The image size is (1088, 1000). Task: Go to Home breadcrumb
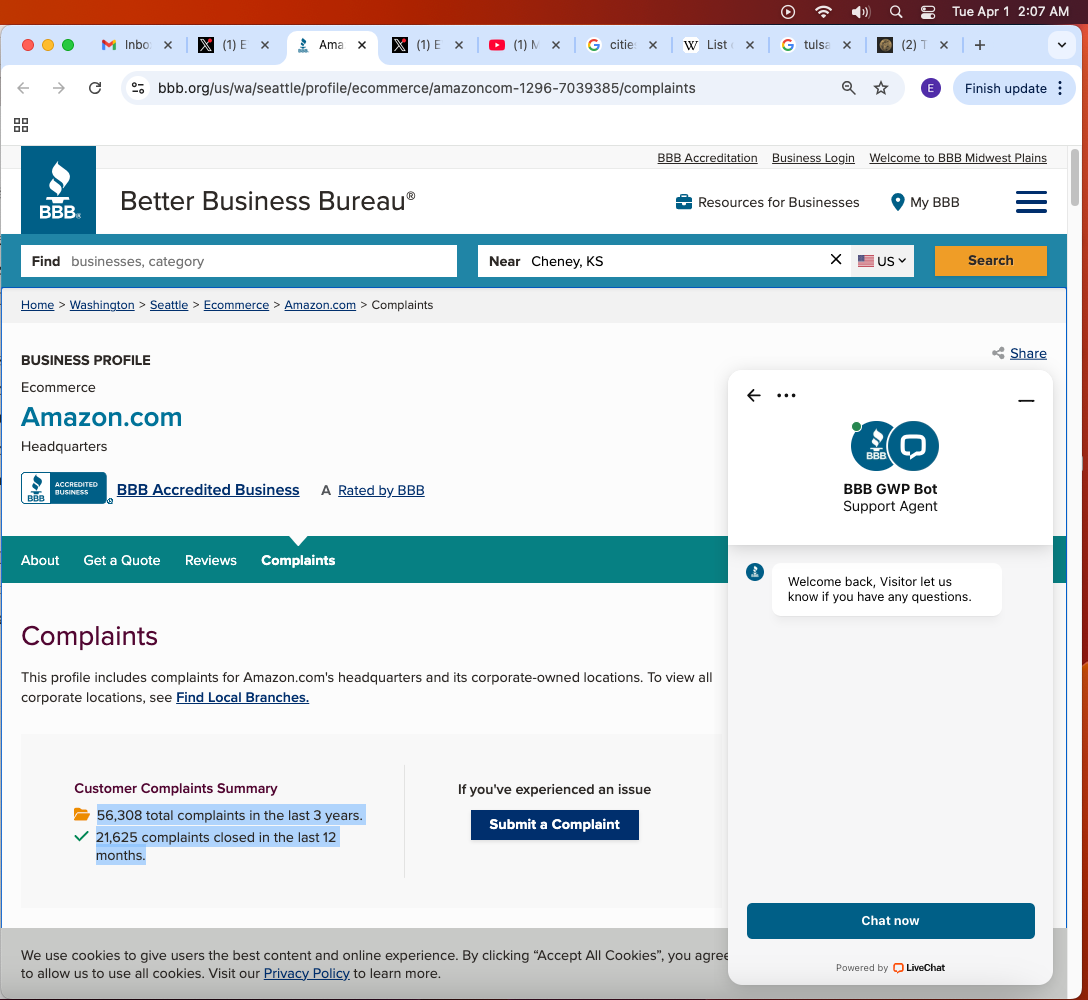[x=37, y=305]
